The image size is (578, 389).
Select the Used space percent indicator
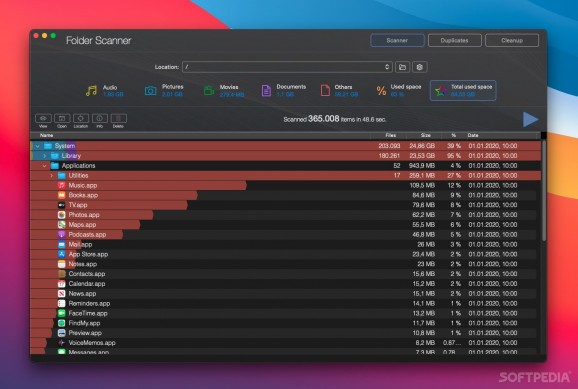pos(398,90)
